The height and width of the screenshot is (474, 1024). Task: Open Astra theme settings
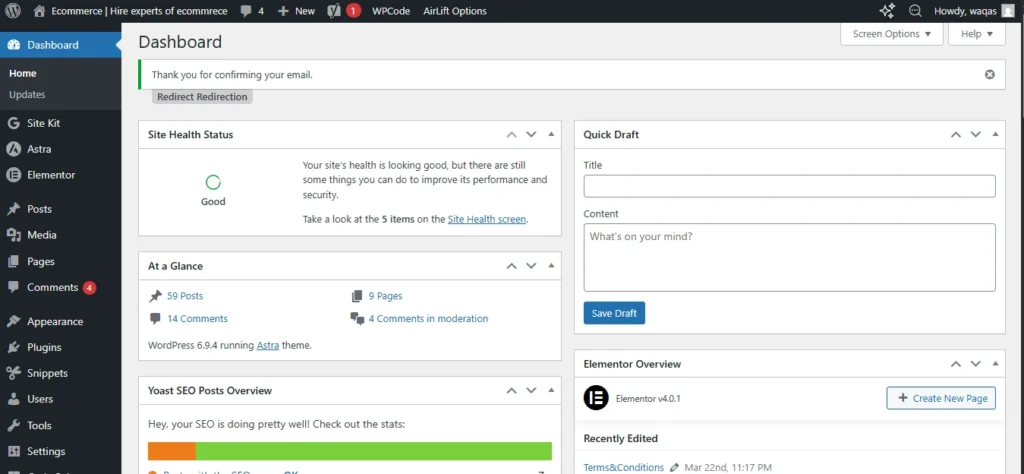click(x=60, y=149)
